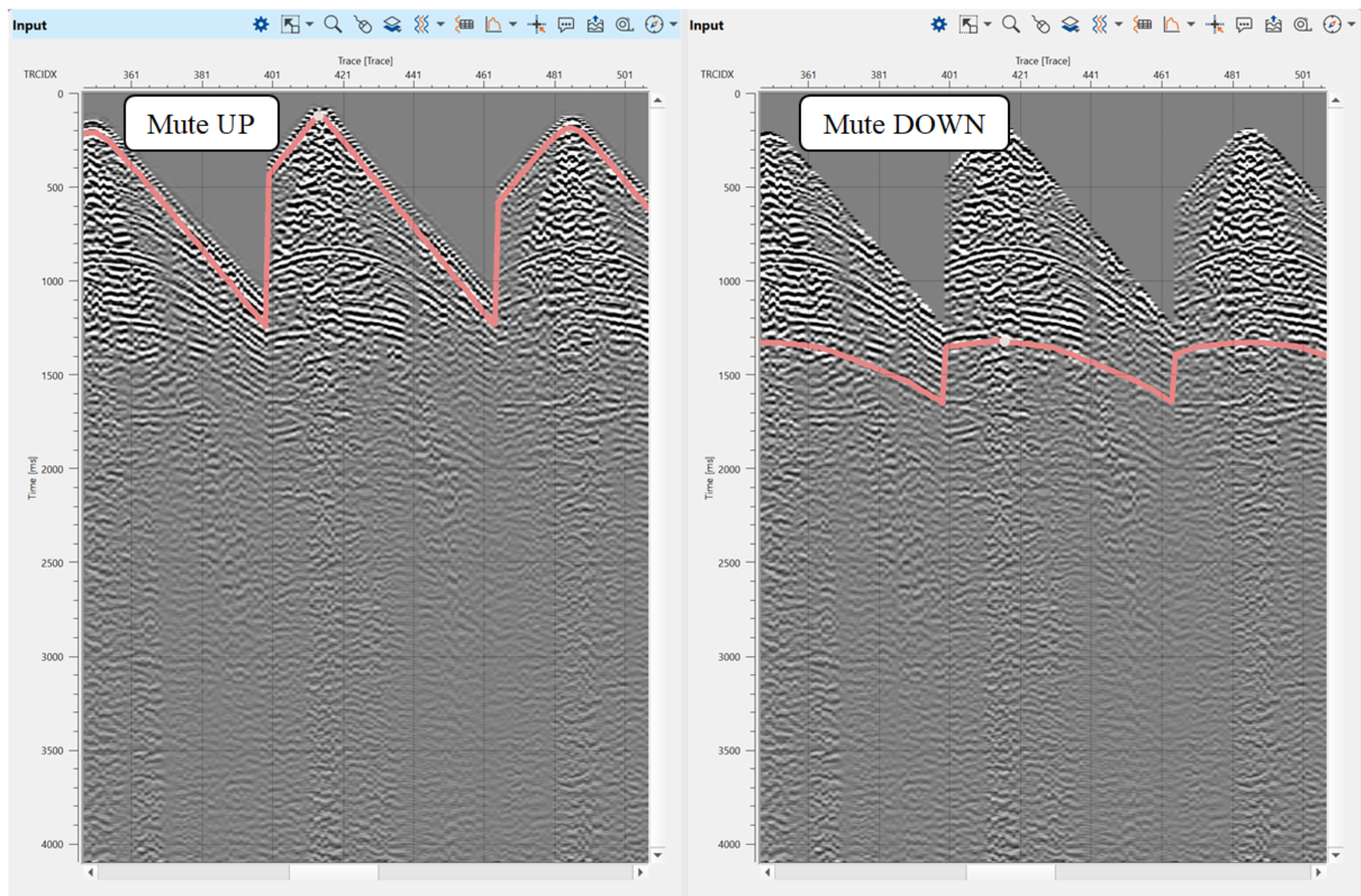1361x896 pixels.
Task: Click right panel vertical scrollbar down arrow
Action: [1336, 854]
